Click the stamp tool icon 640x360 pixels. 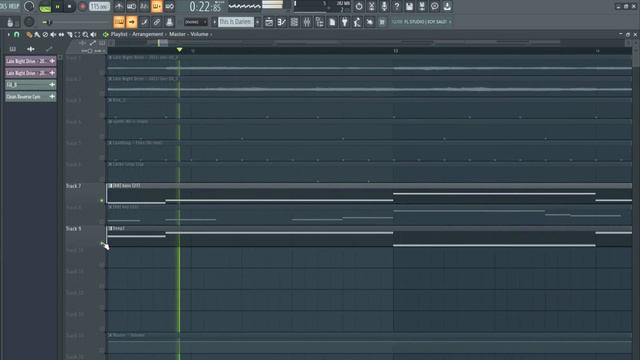169,22
